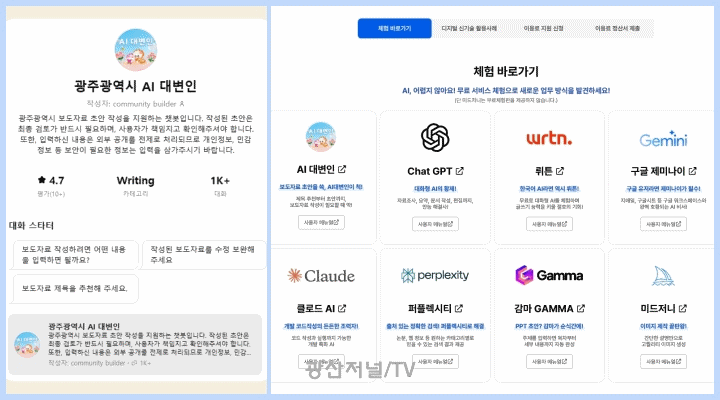Click the star rating icon beside 4.7

[x=42, y=180]
